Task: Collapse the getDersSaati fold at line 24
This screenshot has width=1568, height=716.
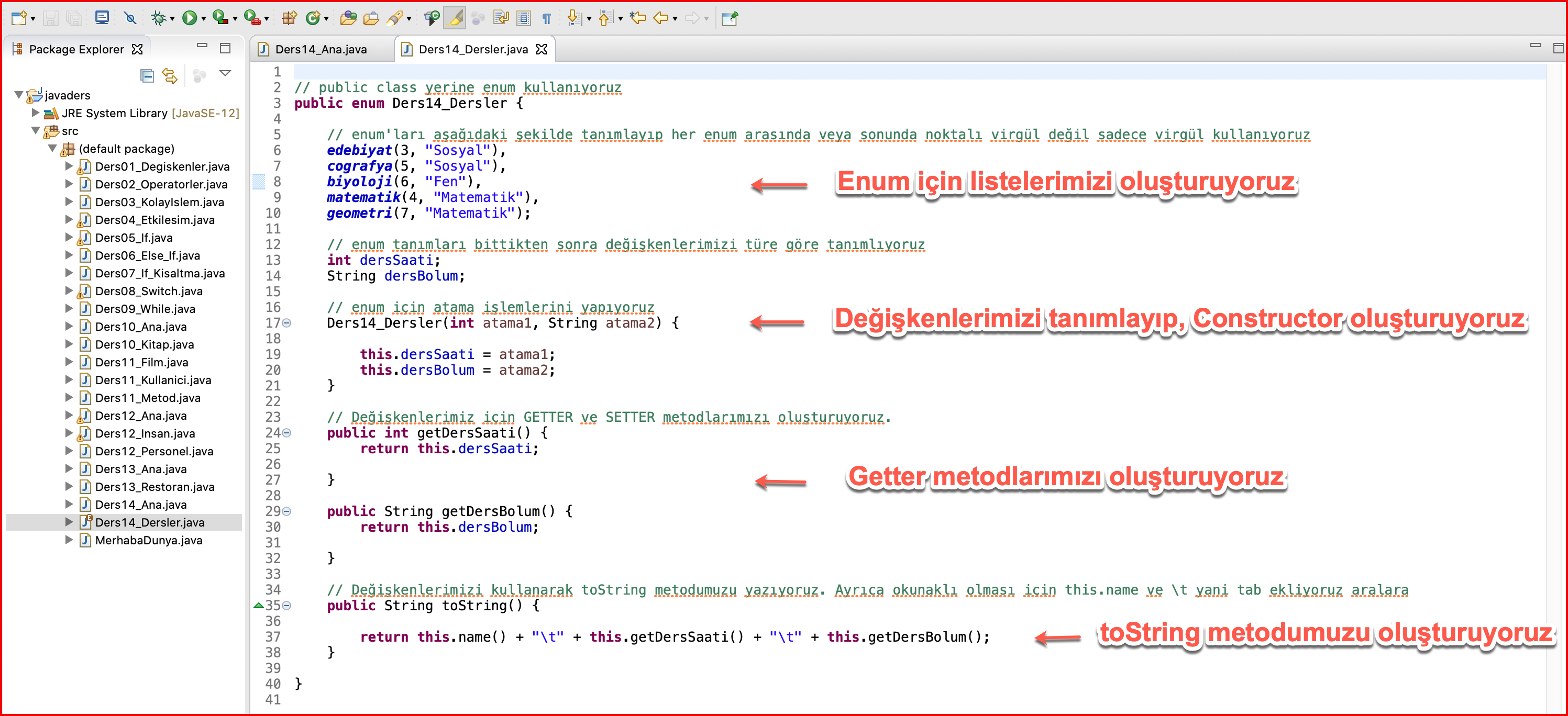Action: coord(286,433)
